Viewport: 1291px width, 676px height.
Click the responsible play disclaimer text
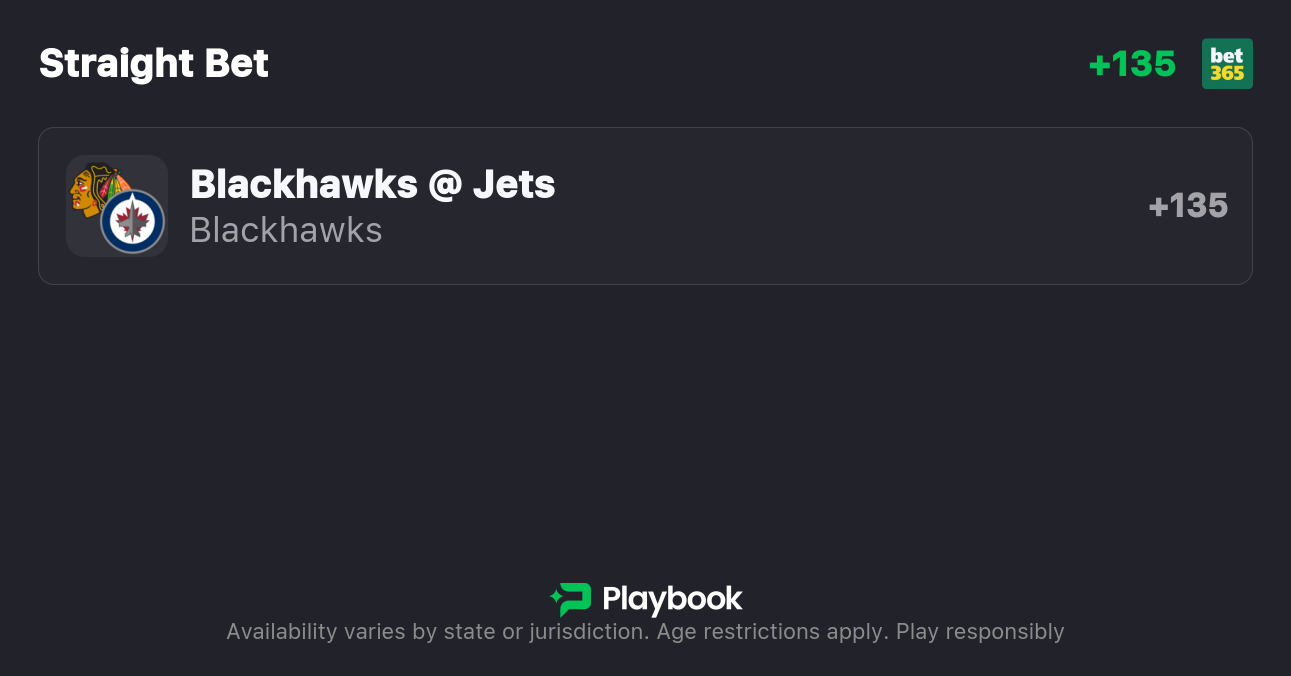645,631
